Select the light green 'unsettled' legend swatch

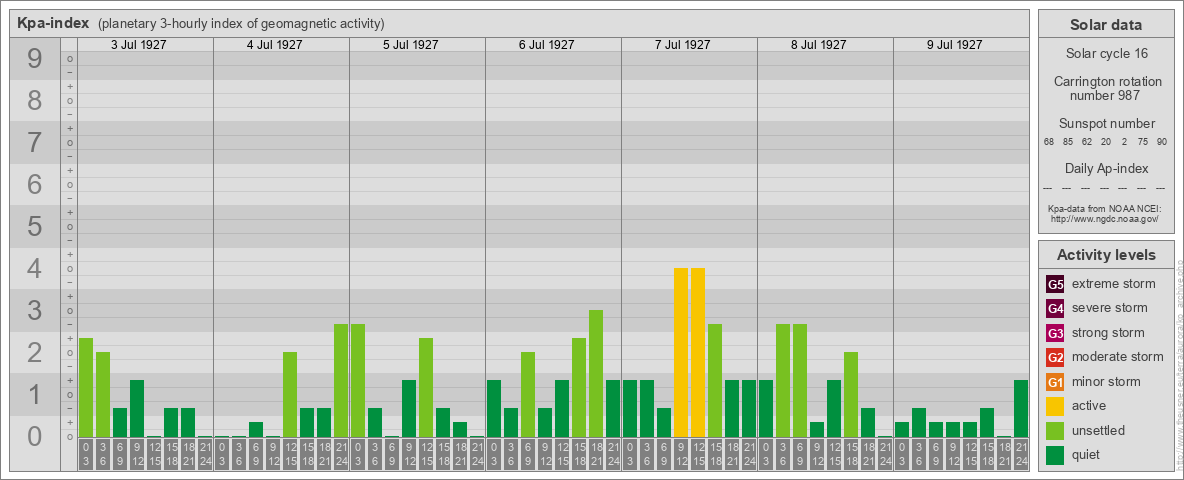point(1055,430)
